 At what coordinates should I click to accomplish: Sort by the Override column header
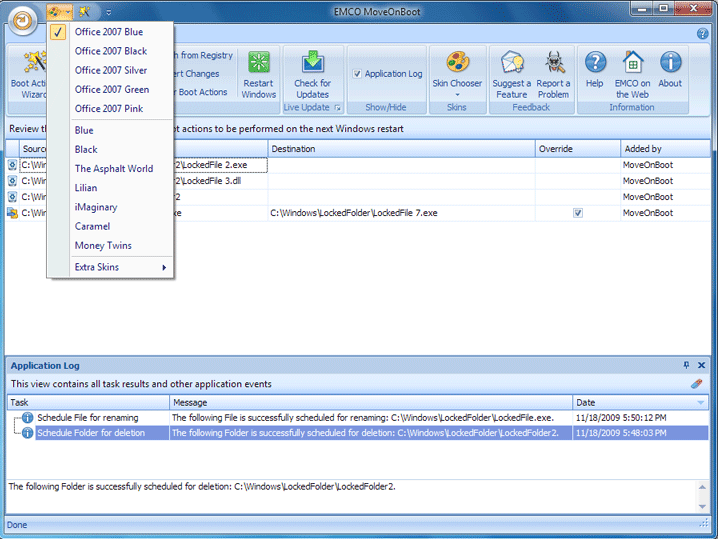(577, 149)
